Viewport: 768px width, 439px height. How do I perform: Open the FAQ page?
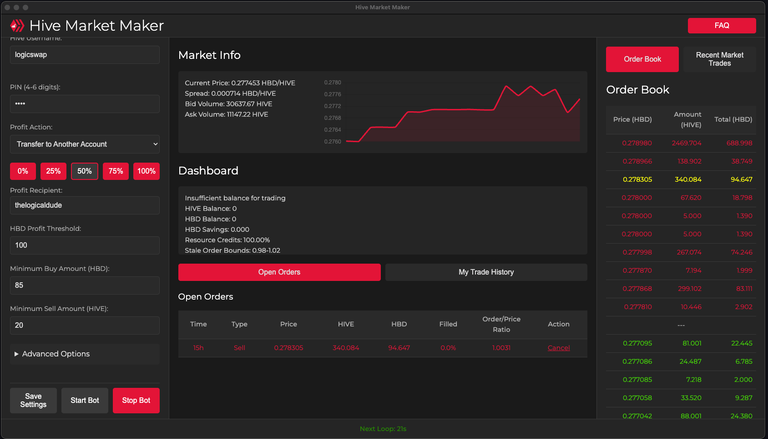pos(721,25)
